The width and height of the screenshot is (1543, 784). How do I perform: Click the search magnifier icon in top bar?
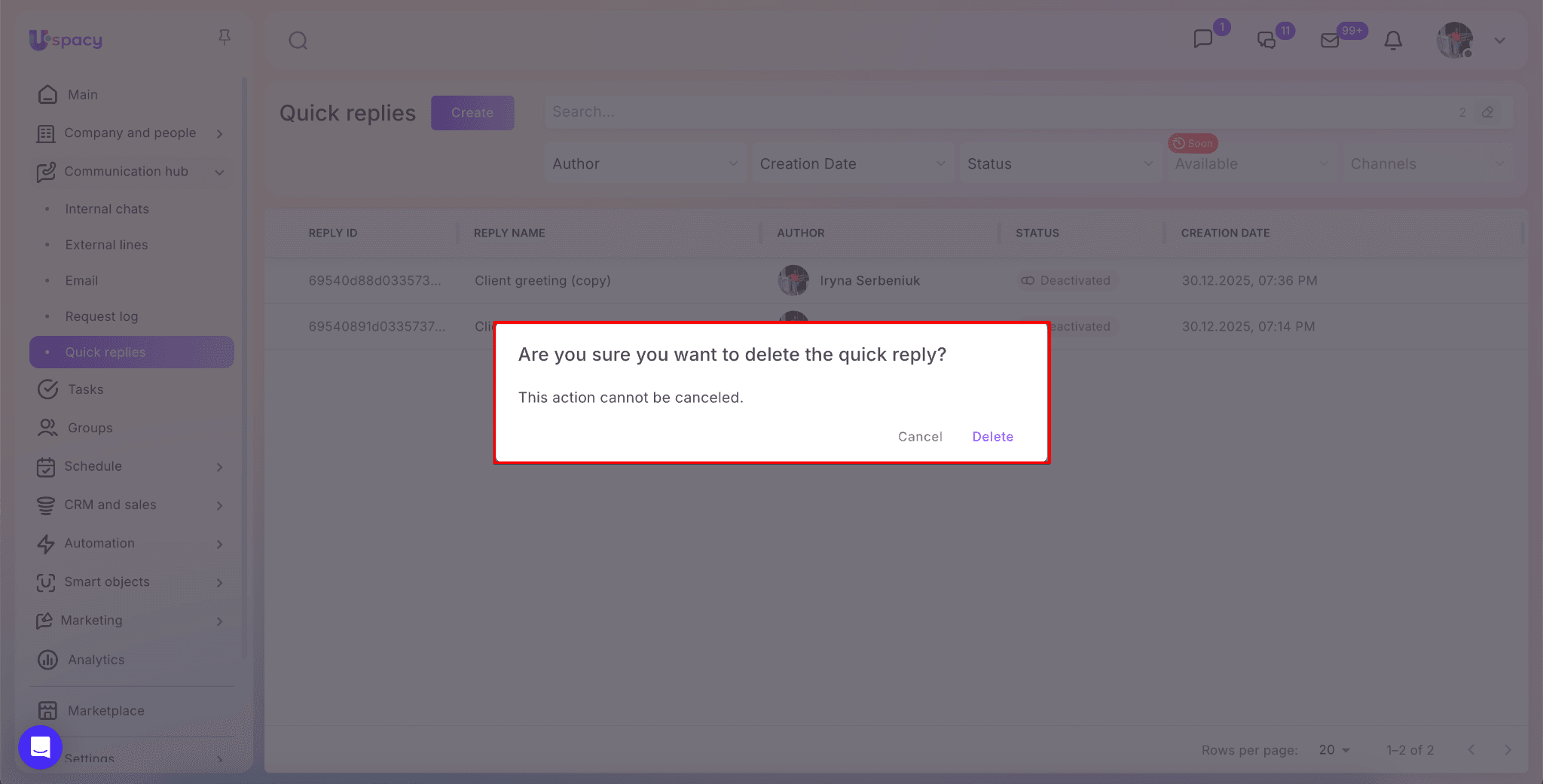pos(298,41)
